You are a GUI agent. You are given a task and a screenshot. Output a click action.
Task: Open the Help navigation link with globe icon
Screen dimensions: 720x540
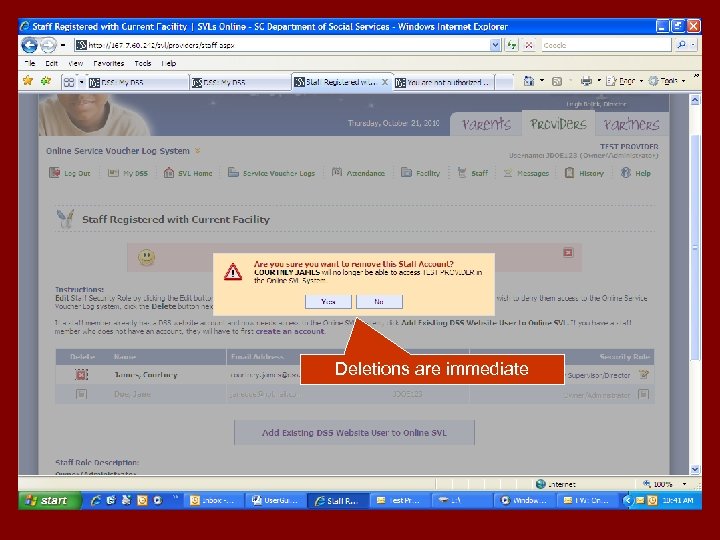636,173
